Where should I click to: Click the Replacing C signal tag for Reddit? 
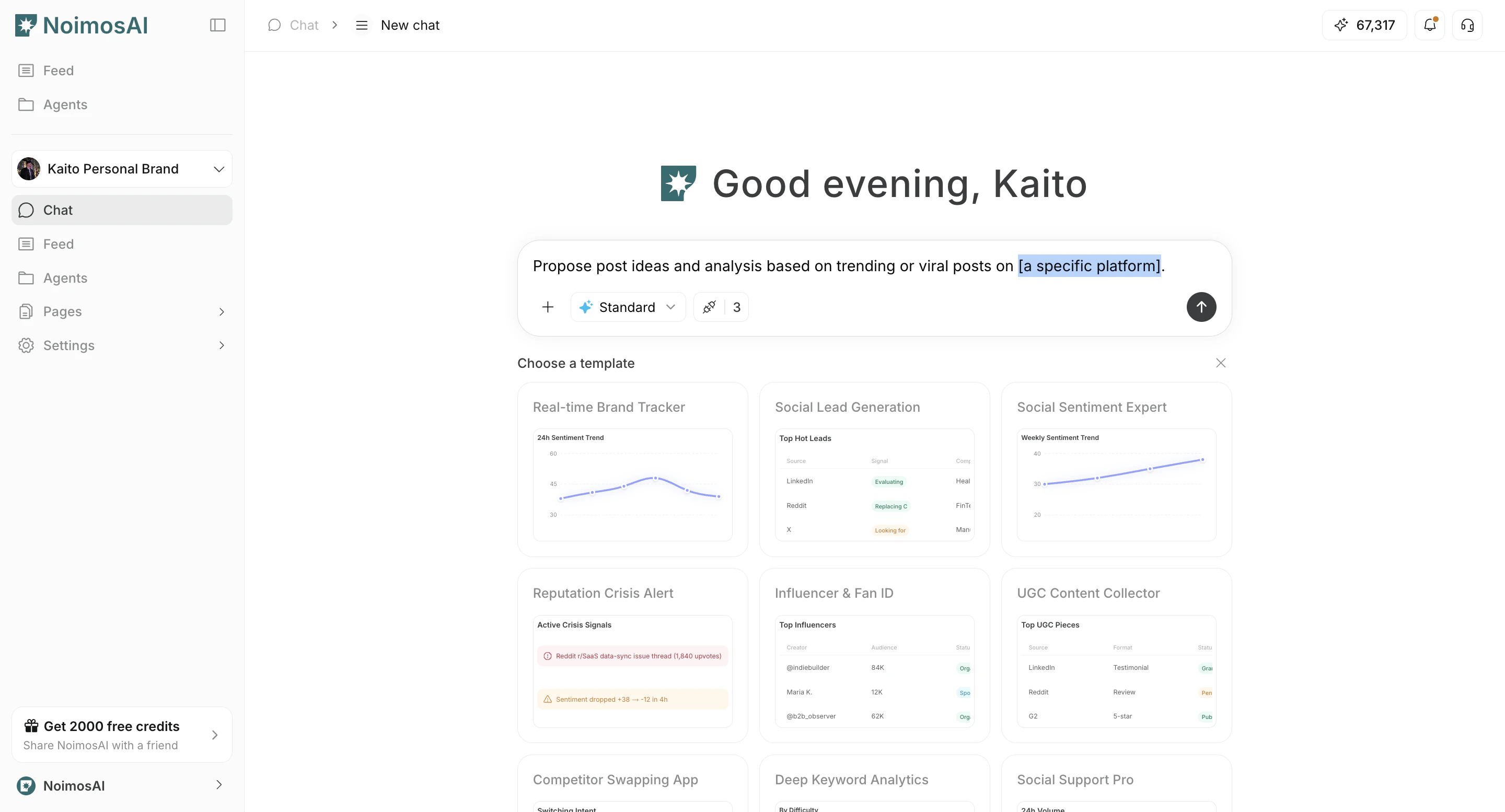(x=890, y=506)
